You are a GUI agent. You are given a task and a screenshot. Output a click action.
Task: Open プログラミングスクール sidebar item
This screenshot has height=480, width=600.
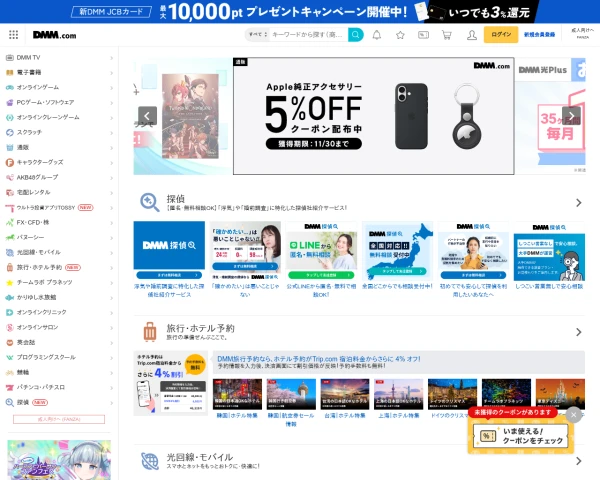[x=59, y=357]
